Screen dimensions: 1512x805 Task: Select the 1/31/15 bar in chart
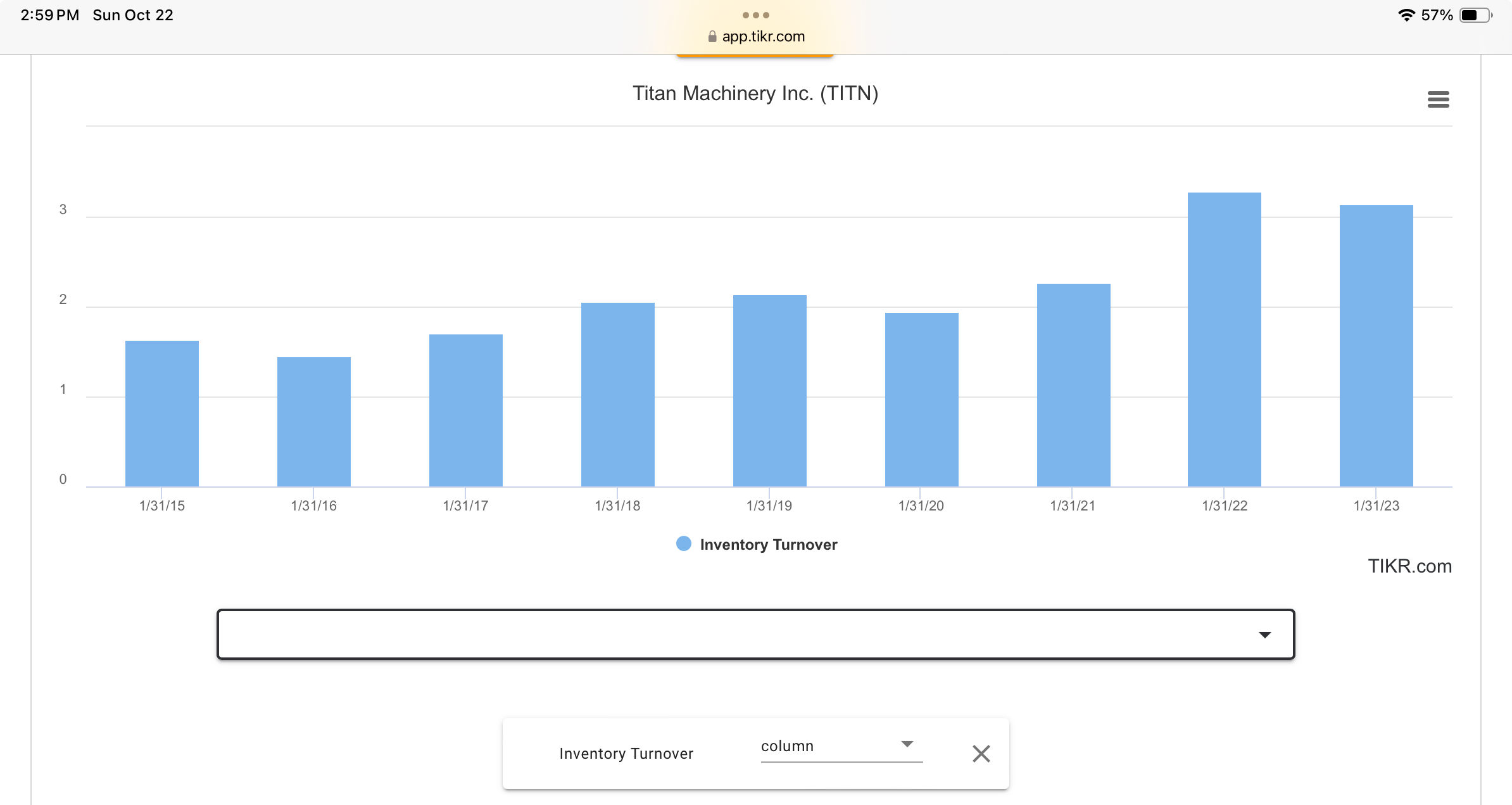point(162,414)
